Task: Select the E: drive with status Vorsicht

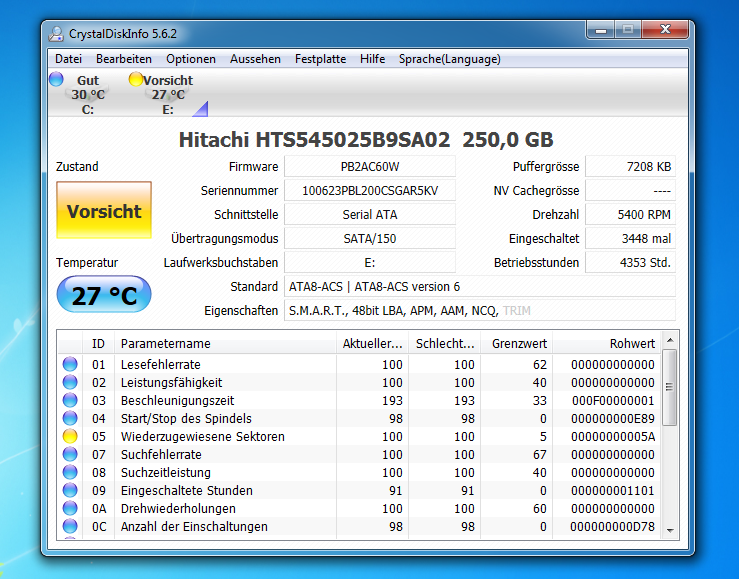Action: [x=168, y=95]
